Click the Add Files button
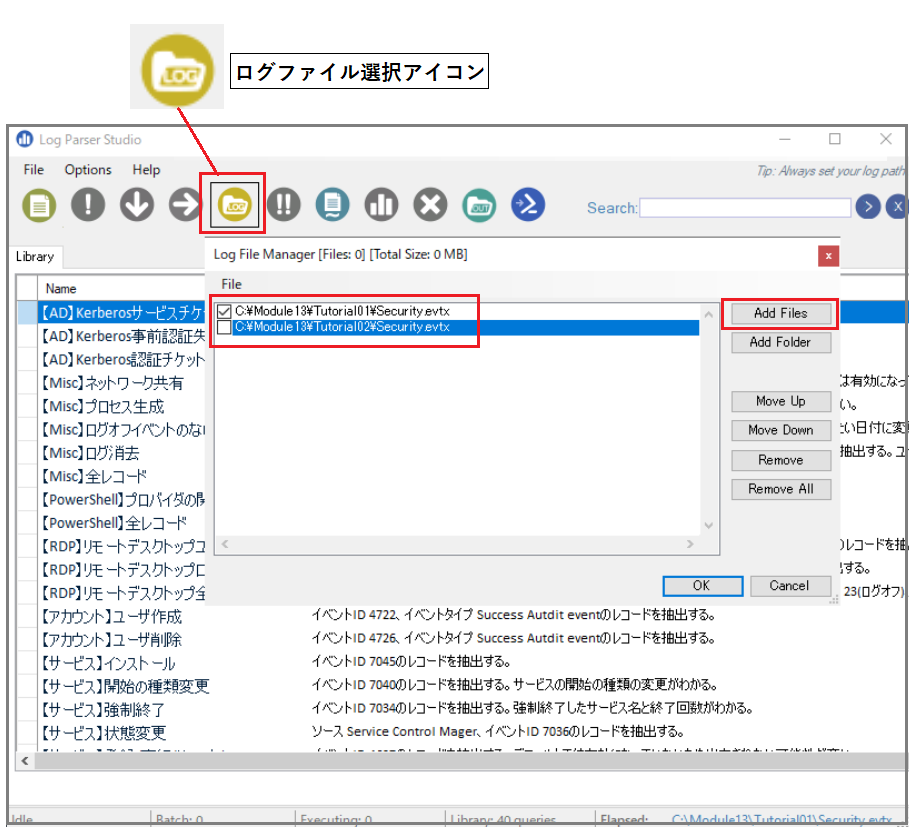Screen dimensions: 912x829 pos(781,313)
